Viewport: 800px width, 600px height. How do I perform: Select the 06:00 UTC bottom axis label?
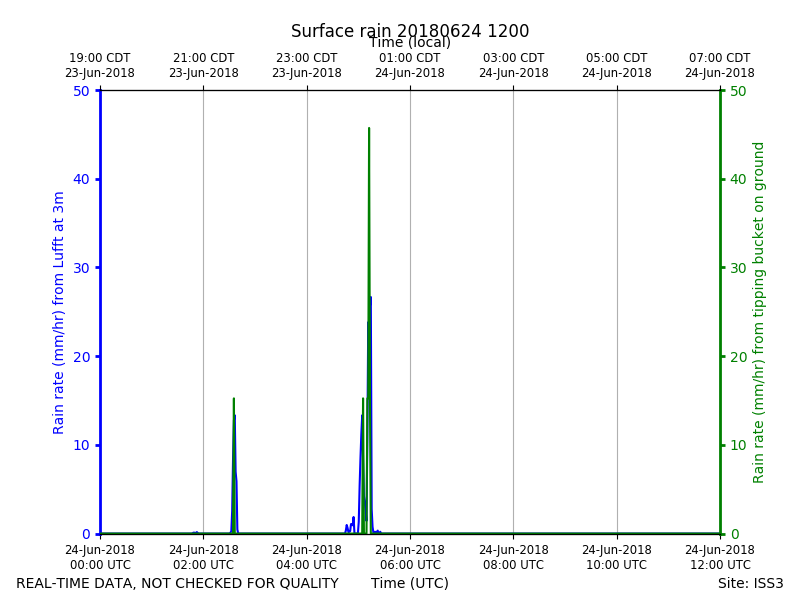[x=410, y=557]
